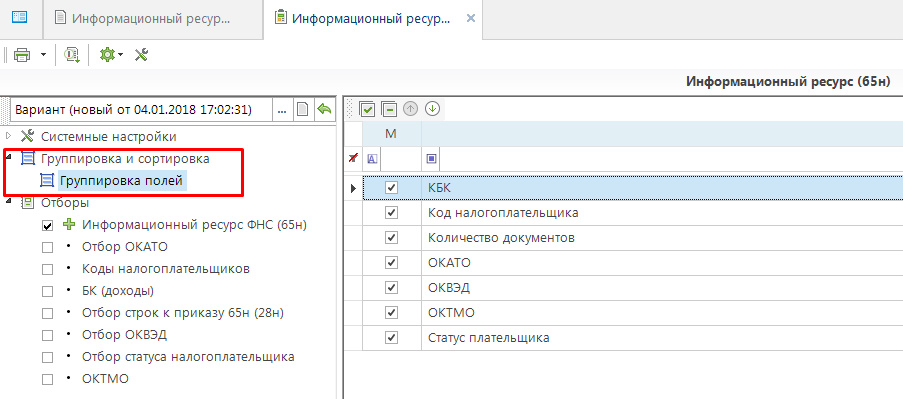Click the move row up arrow
903x399 pixels.
point(410,108)
